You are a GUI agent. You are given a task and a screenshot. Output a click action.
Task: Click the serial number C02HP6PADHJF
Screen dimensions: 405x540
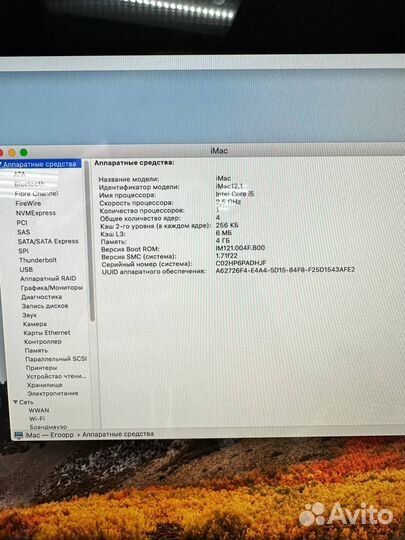click(241, 263)
